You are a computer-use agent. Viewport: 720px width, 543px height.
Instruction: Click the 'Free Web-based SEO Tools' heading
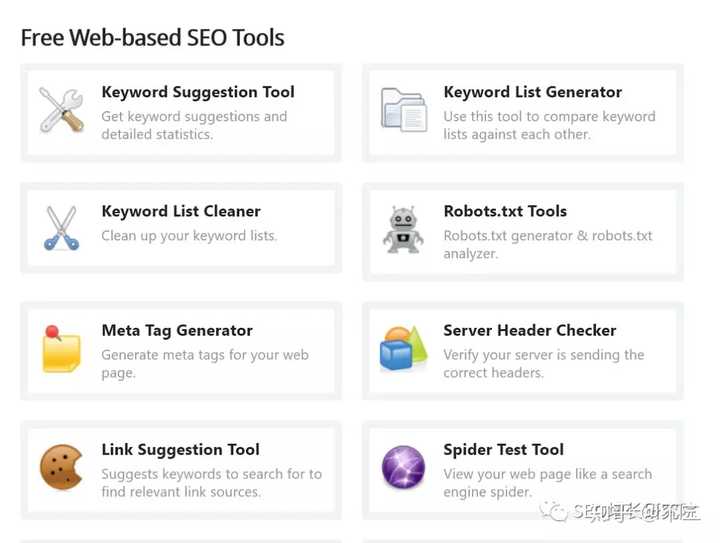[x=153, y=38]
